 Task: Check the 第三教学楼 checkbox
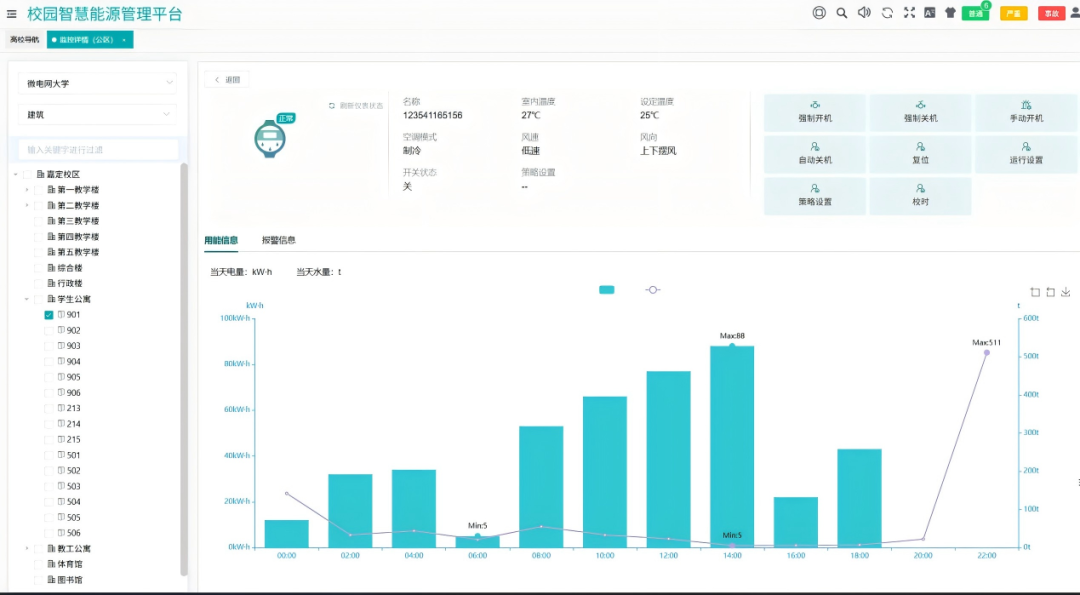(x=39, y=221)
